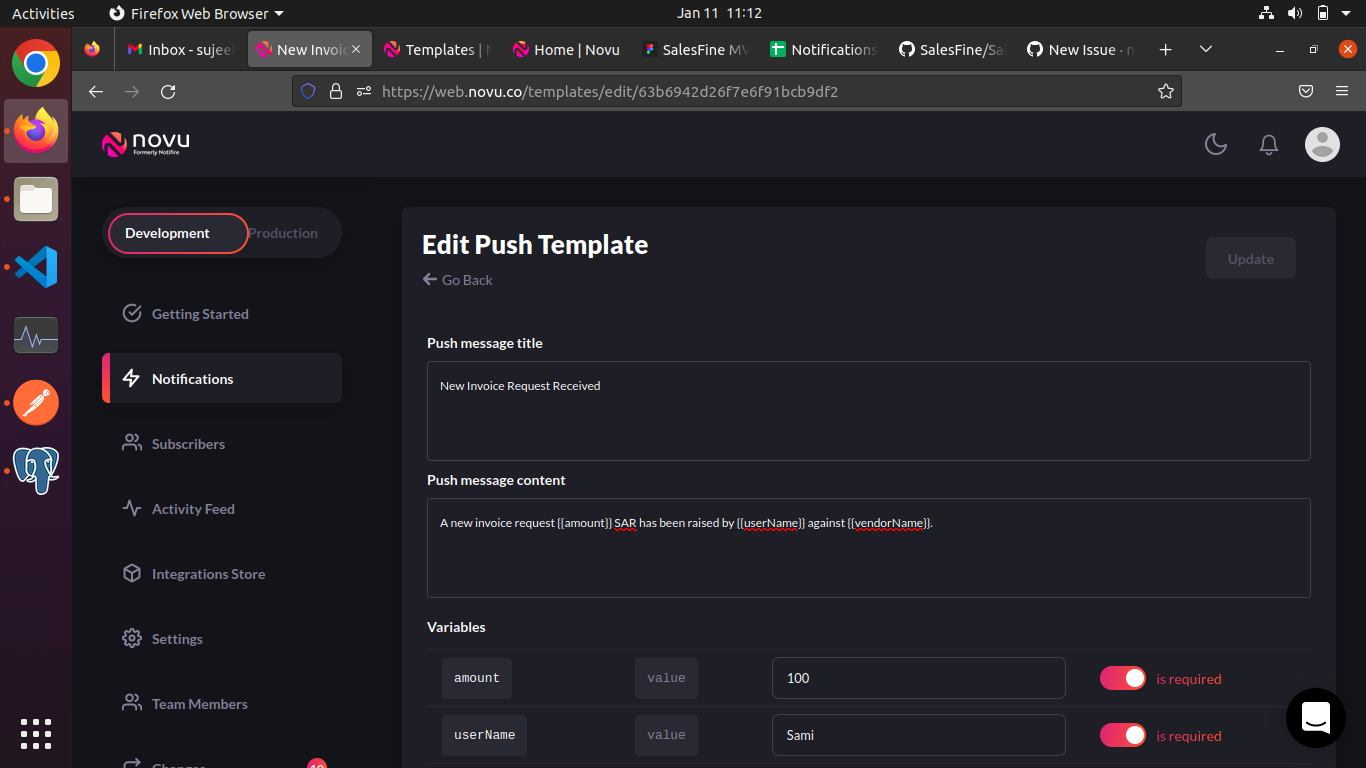
Task: Switch to the Production environment
Action: click(x=283, y=232)
